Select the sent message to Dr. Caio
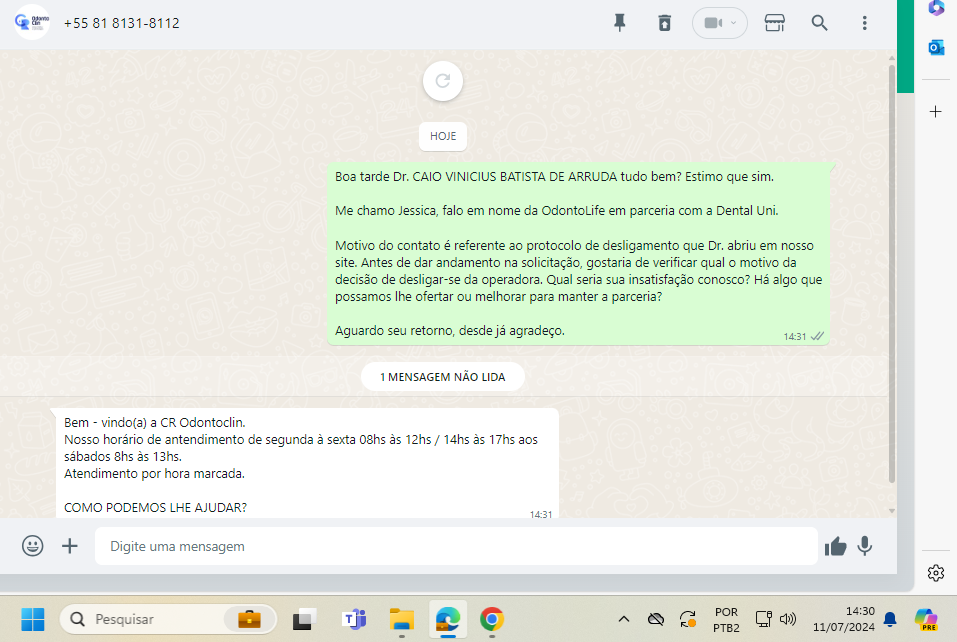 point(579,254)
